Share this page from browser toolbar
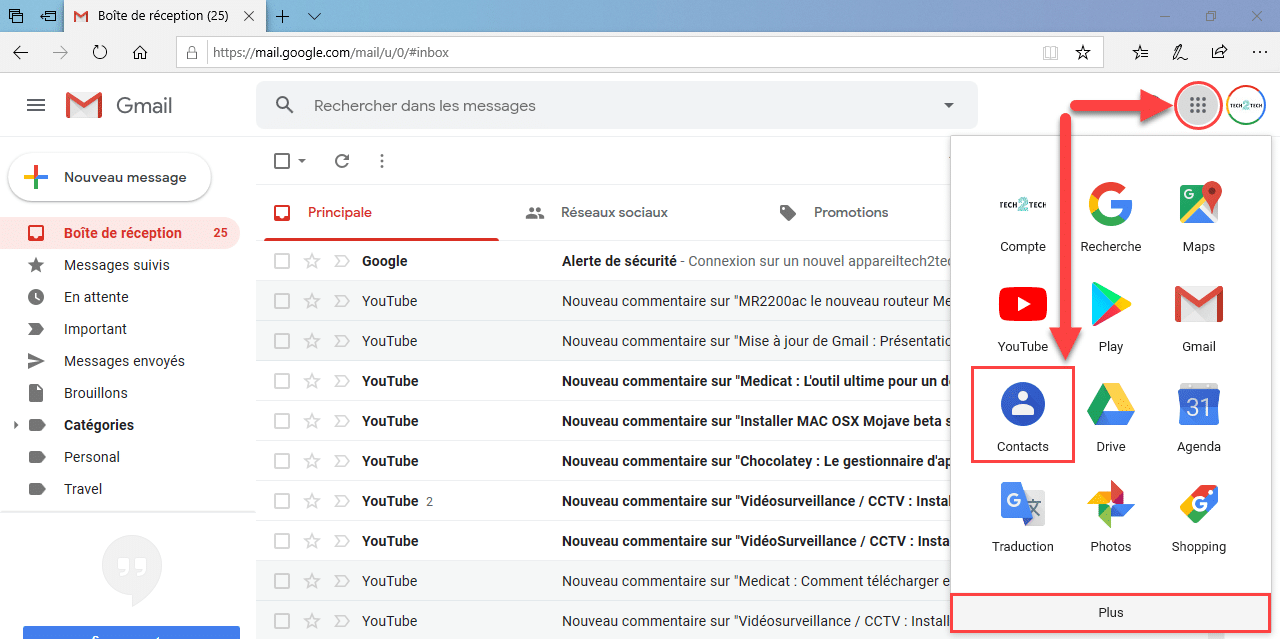 tap(1220, 52)
